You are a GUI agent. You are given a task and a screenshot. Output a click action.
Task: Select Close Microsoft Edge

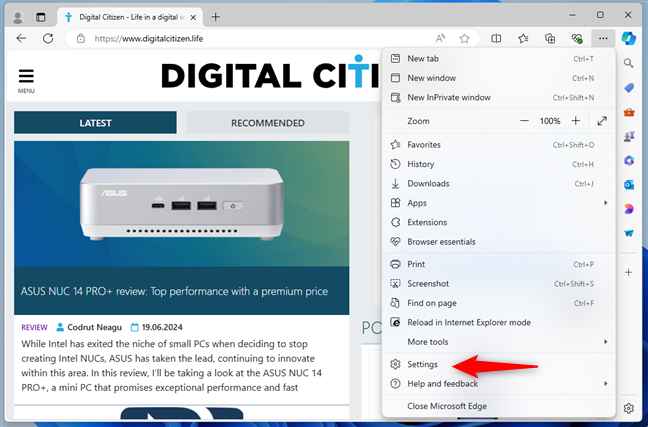(x=498, y=406)
